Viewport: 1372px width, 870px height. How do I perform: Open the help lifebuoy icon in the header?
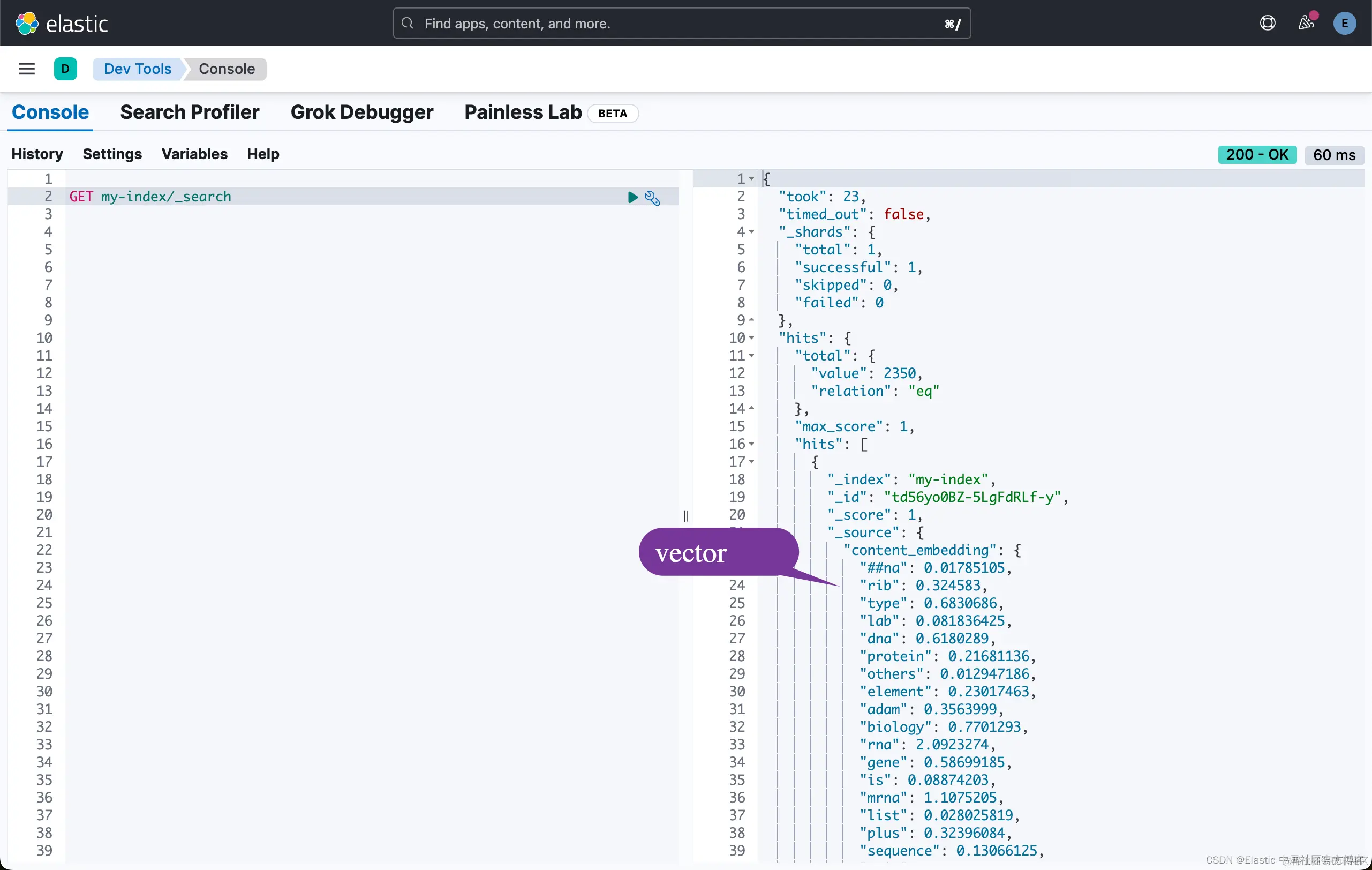[x=1267, y=24]
